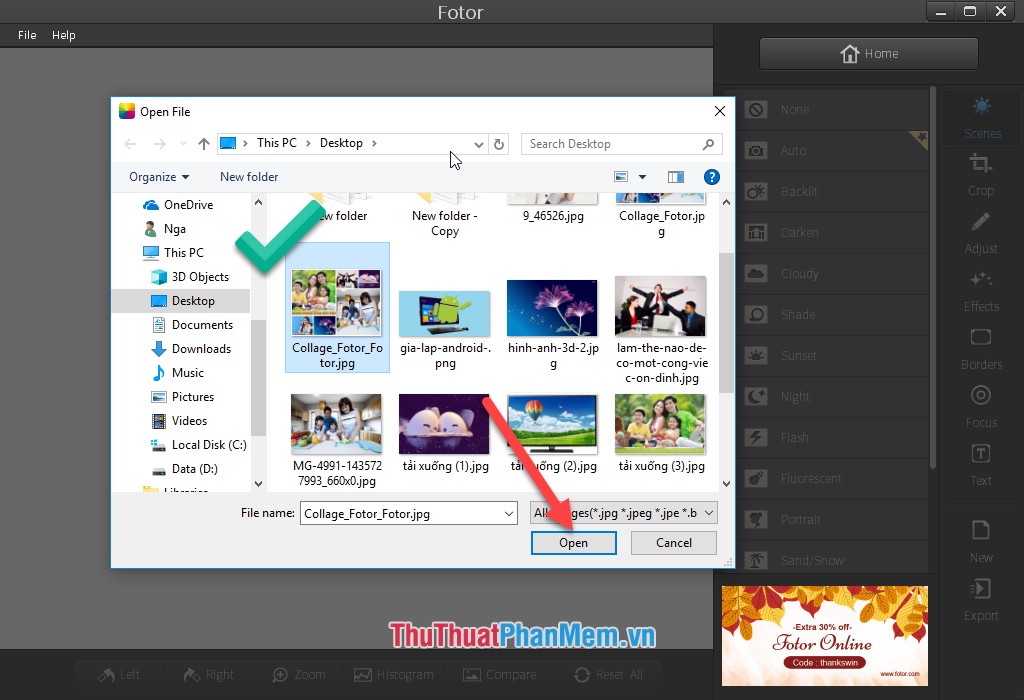Open the address bar dropdown arrow
Screen dimensions: 1024x700
point(479,143)
